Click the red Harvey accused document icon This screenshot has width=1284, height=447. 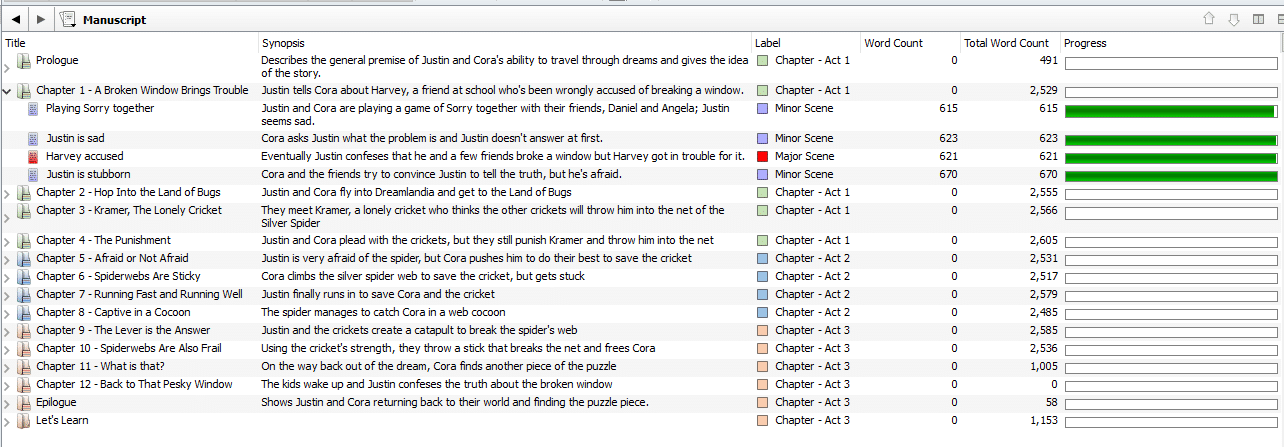tap(33, 157)
